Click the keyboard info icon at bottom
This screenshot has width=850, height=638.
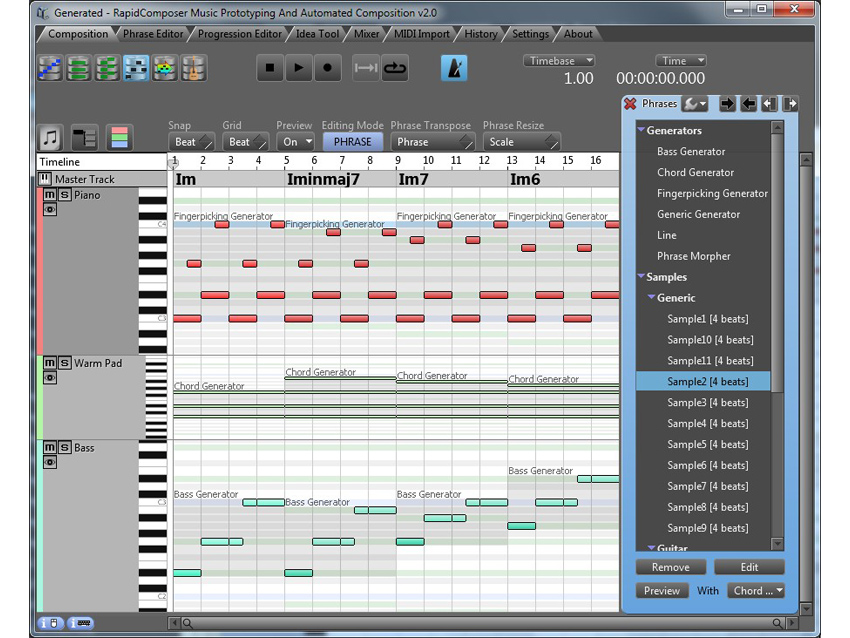coord(80,623)
